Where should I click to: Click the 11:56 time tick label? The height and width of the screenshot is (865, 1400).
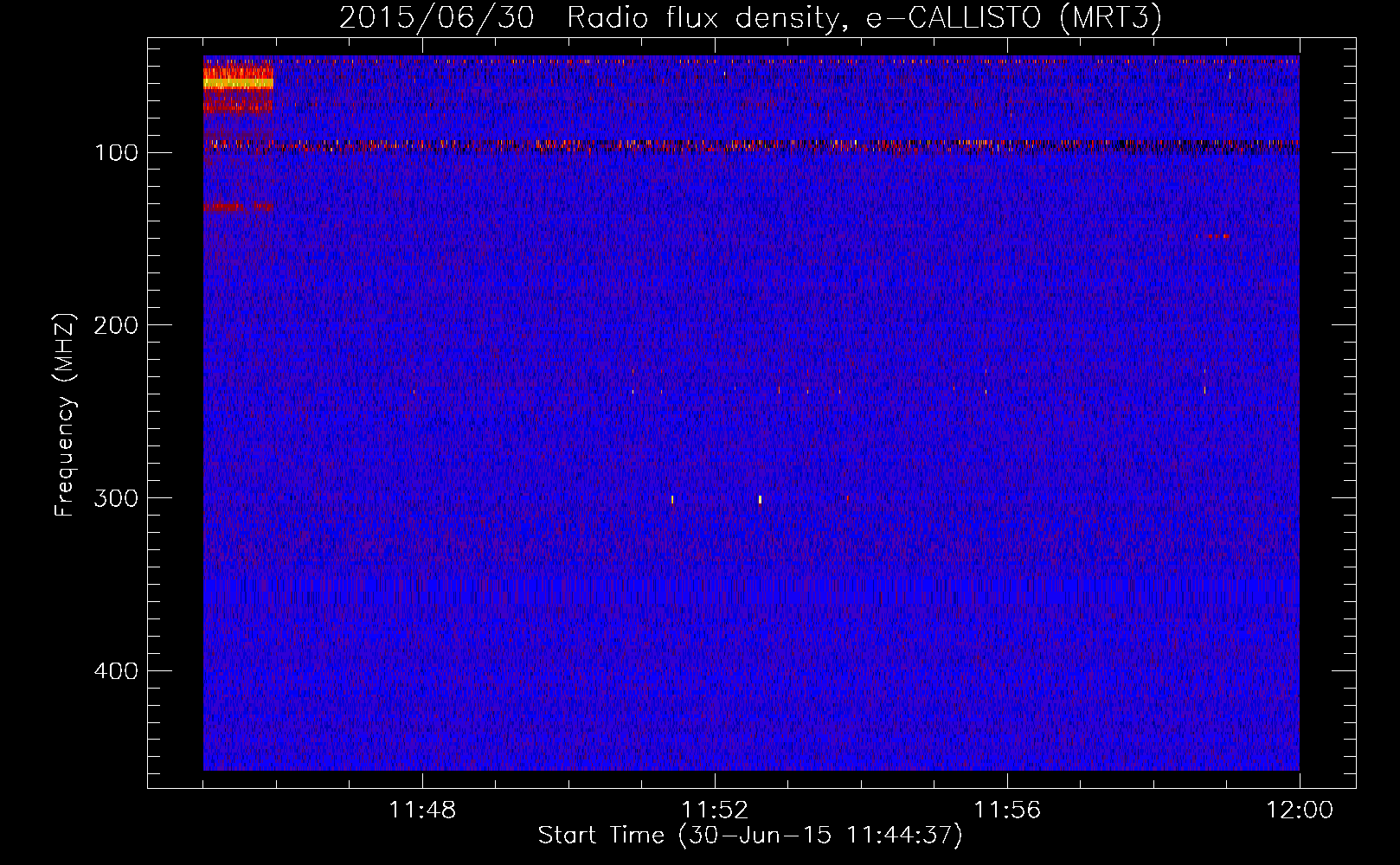1007,811
